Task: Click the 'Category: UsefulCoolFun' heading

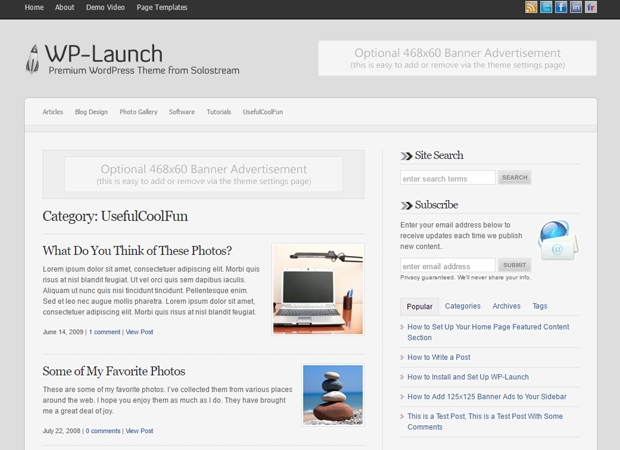Action: (x=115, y=216)
